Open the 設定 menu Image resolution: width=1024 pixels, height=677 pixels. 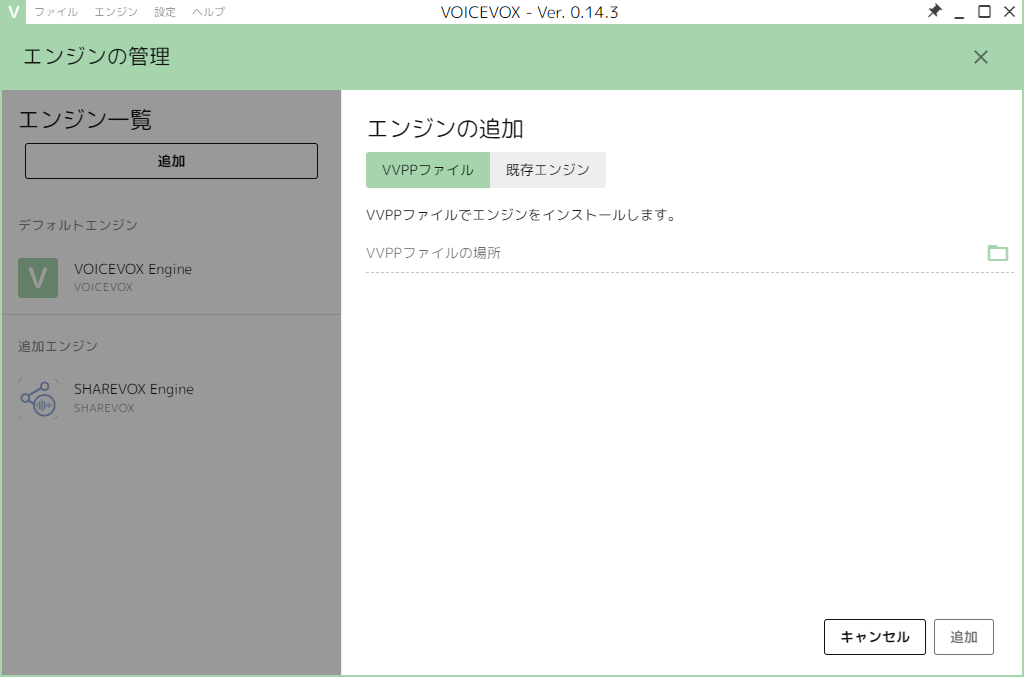coord(163,12)
